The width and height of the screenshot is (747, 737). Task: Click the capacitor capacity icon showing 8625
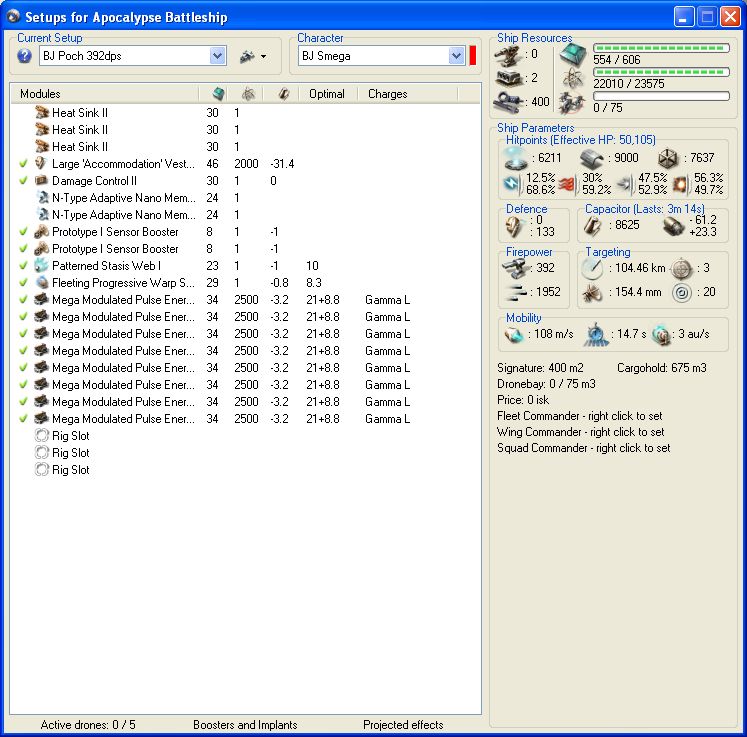[592, 226]
